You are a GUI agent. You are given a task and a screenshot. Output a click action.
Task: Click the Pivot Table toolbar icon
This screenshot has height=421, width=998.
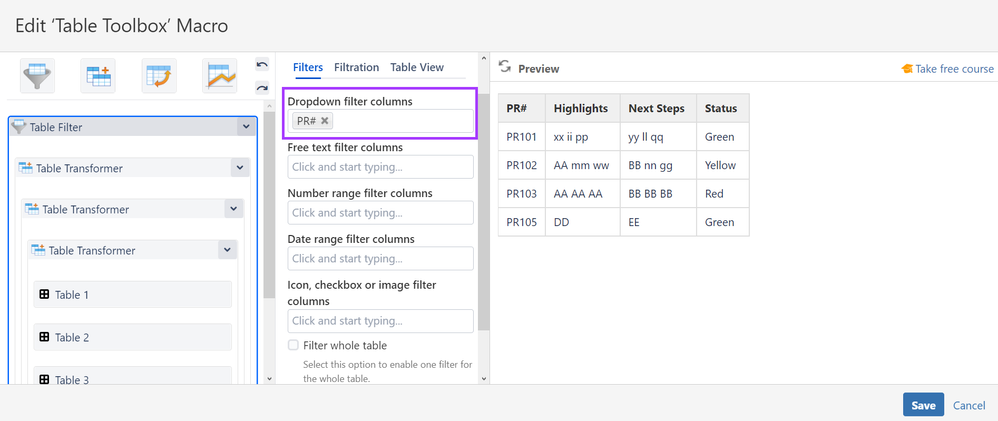[x=159, y=76]
